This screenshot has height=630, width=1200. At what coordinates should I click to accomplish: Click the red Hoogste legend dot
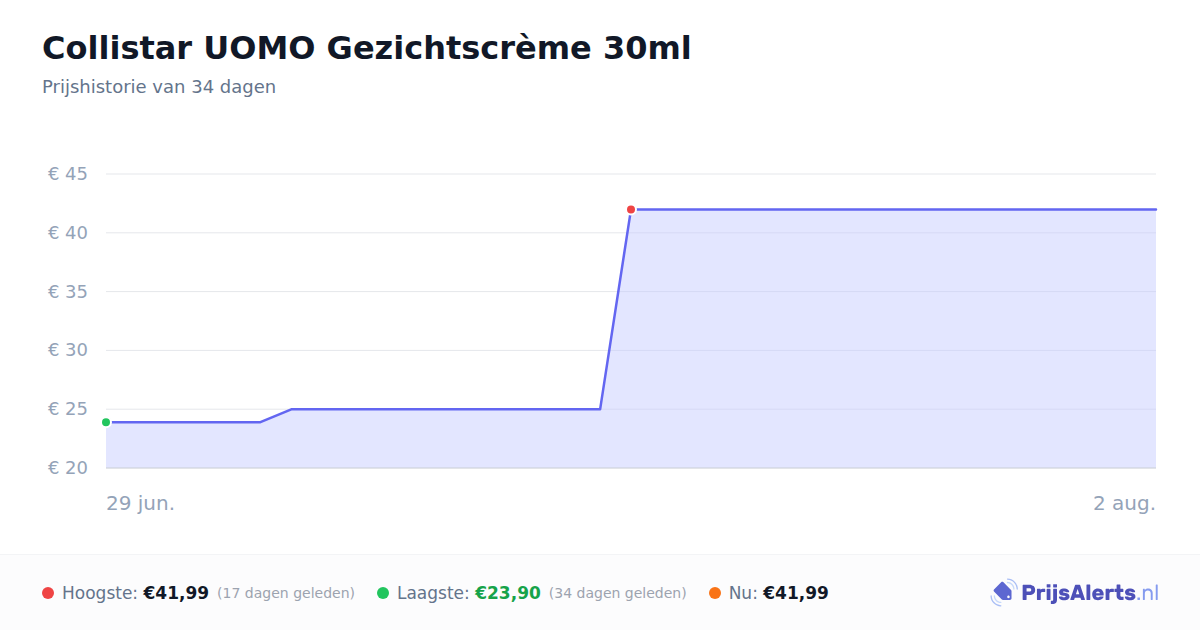(x=48, y=593)
